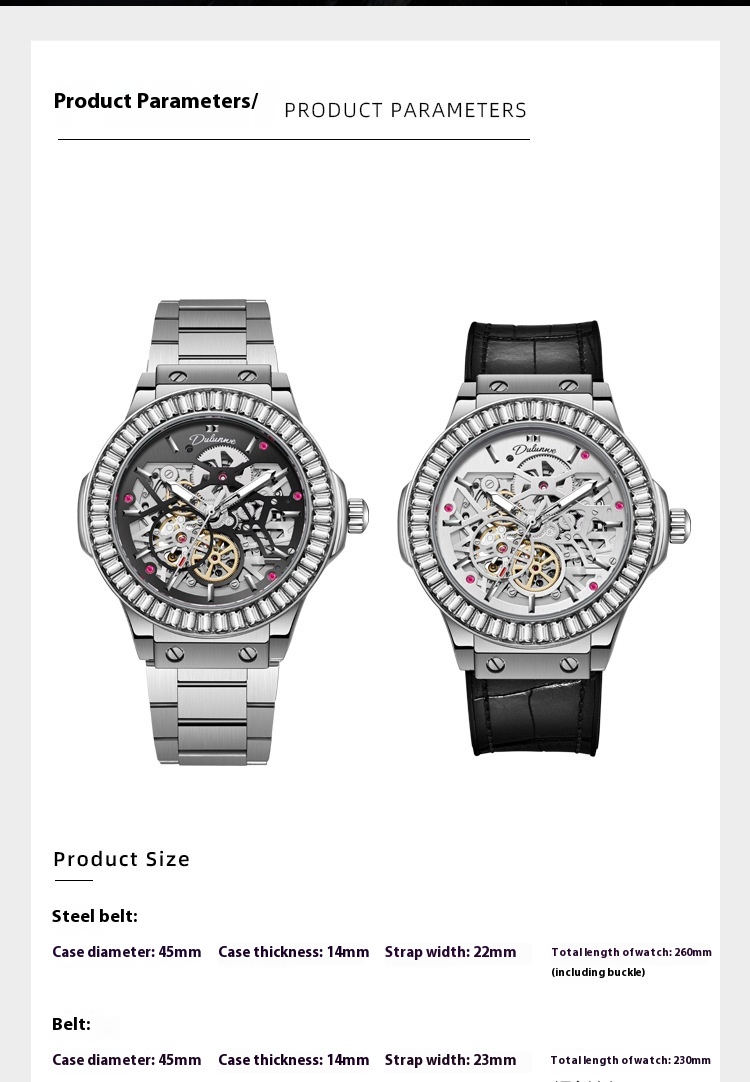Image resolution: width=750 pixels, height=1082 pixels.
Task: Click the Steel belt label
Action: point(95,916)
